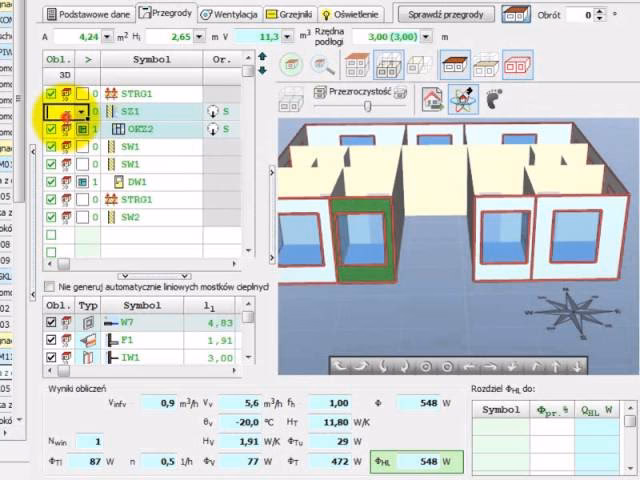Click the footprint walk-mode icon
Image resolution: width=640 pixels, height=480 pixels.
tap(493, 100)
